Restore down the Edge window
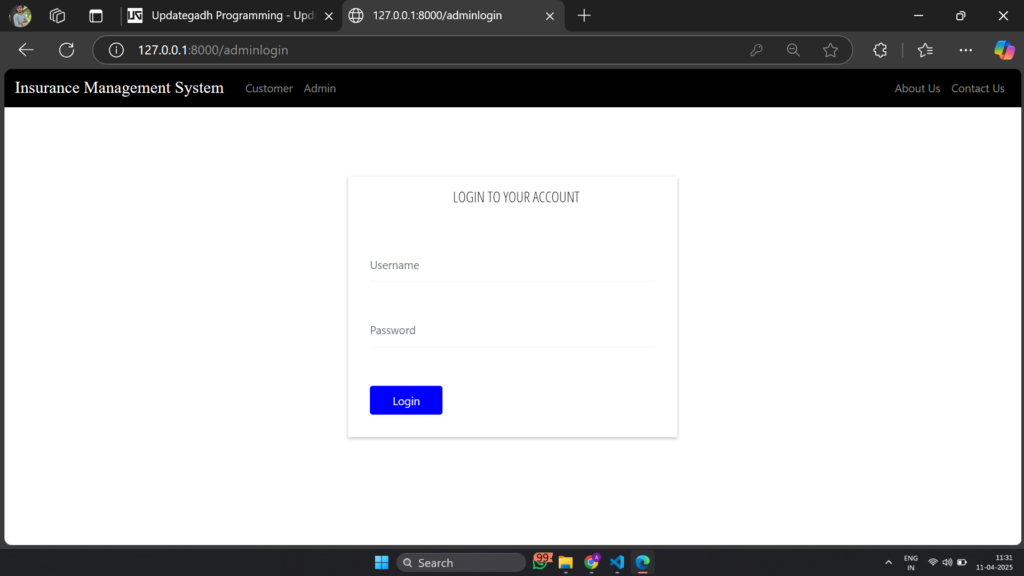 pos(961,16)
